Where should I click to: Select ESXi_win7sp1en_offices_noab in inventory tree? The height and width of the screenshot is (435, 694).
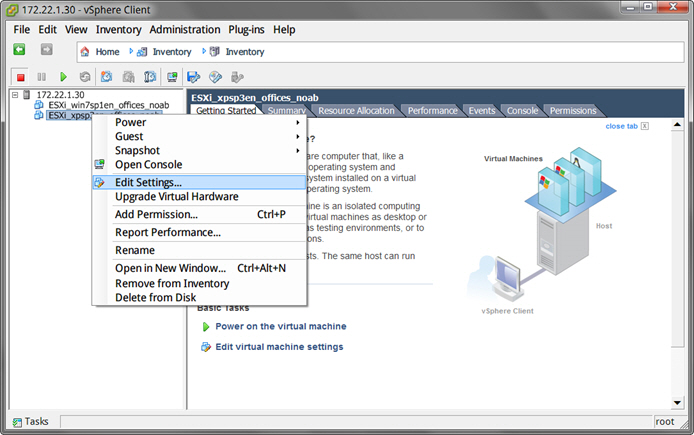(x=108, y=105)
